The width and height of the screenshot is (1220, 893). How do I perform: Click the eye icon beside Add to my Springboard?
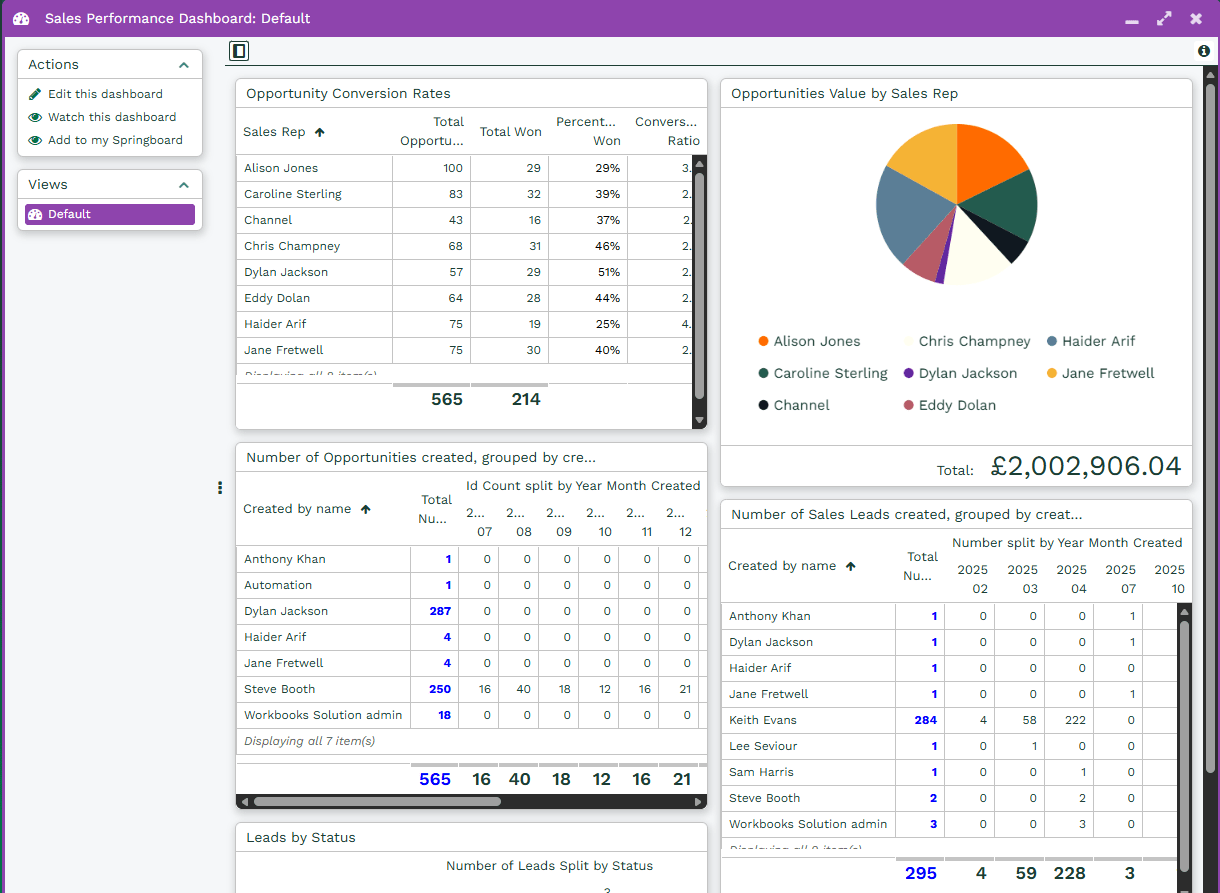pyautogui.click(x=35, y=140)
